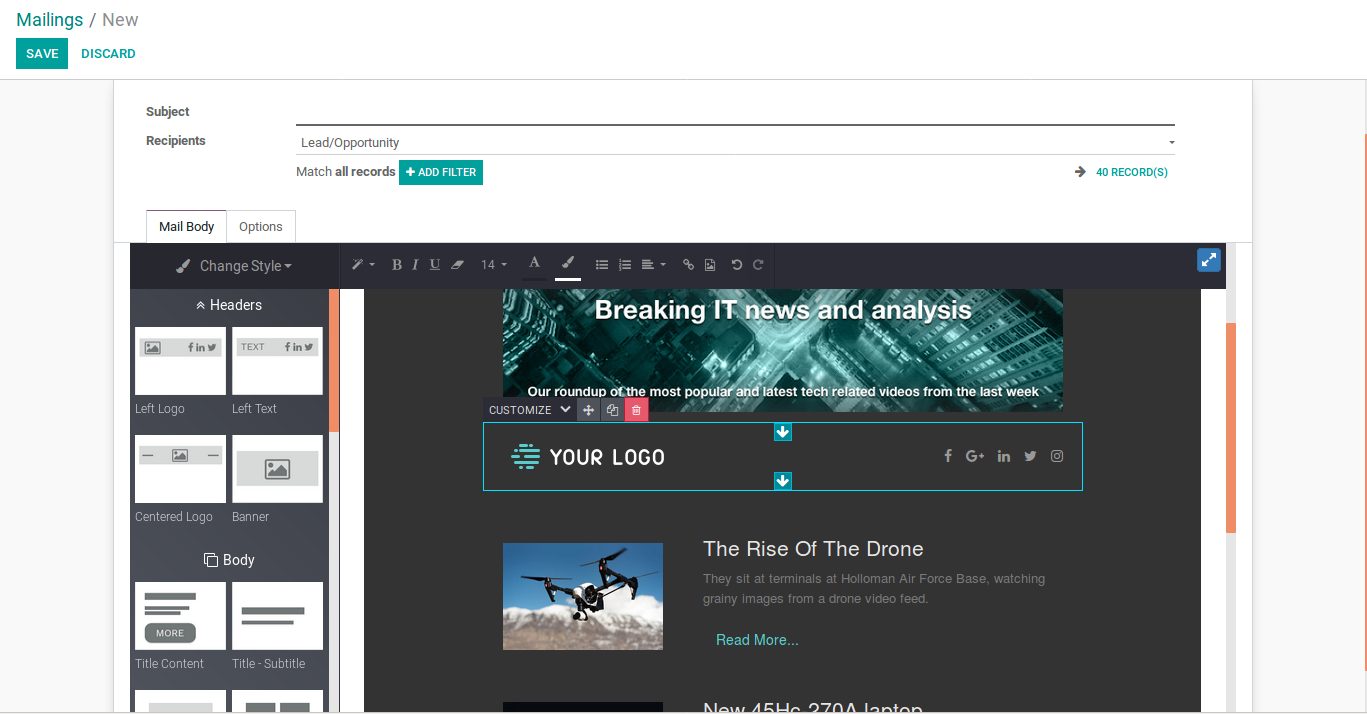The width and height of the screenshot is (1367, 714).
Task: Select the Centered Logo header thumbnail
Action: 180,469
